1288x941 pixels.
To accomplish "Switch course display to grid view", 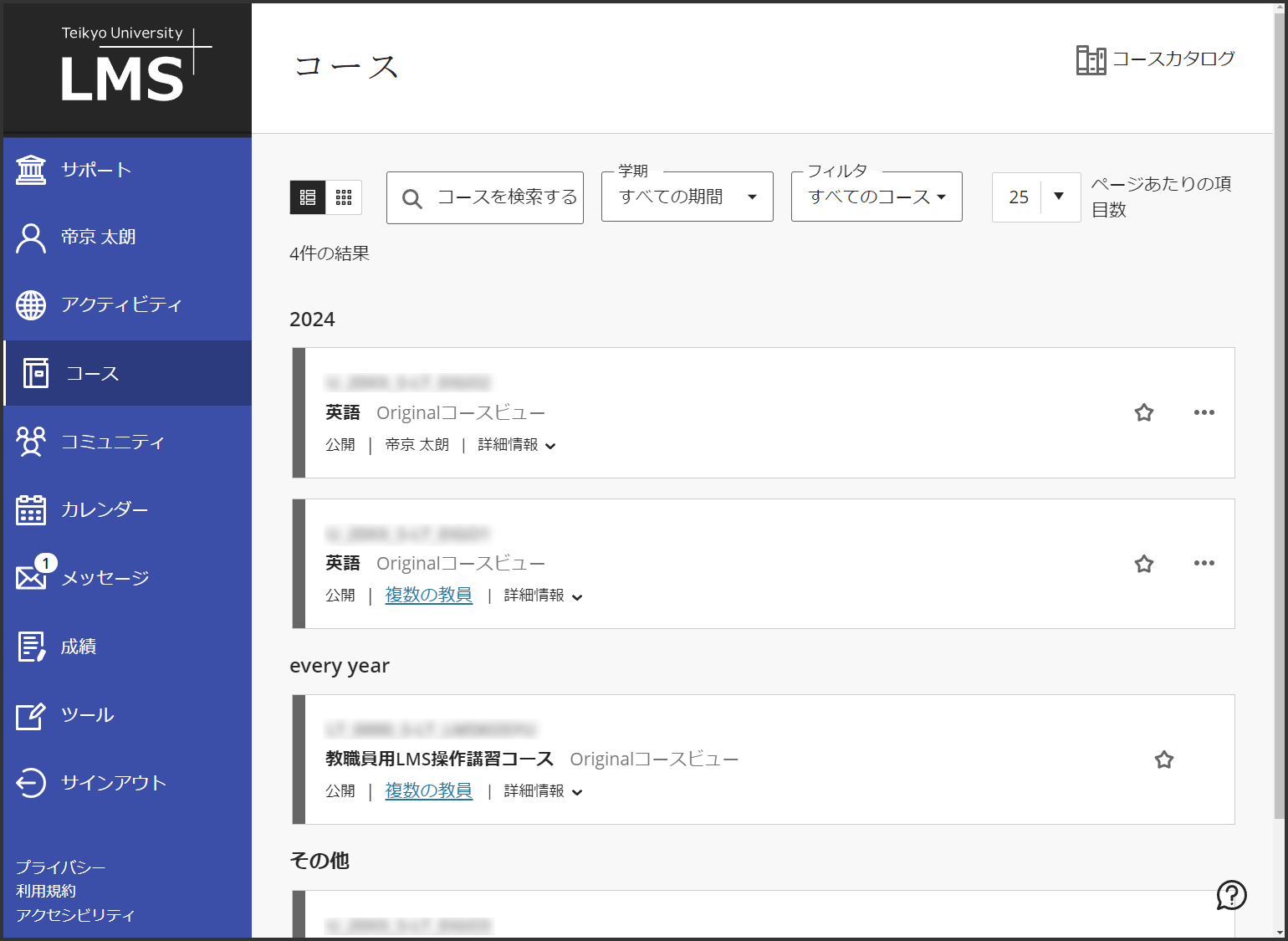I will pyautogui.click(x=344, y=197).
